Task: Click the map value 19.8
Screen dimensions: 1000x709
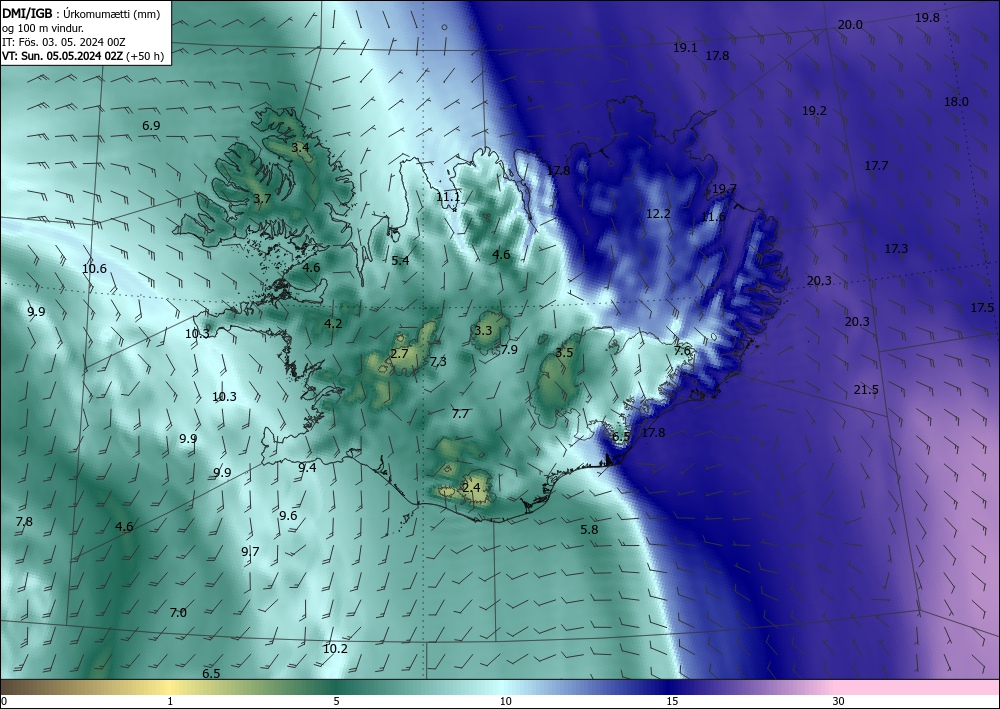Action: pos(927,18)
